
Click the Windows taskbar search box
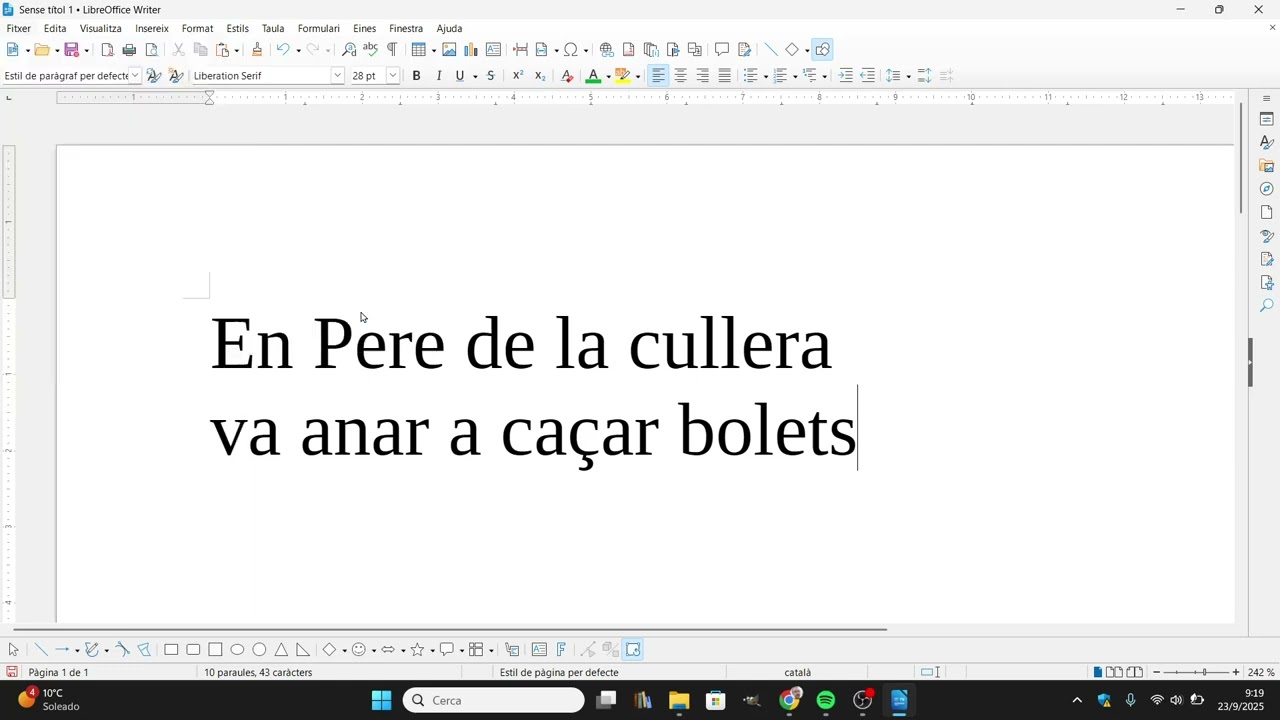[x=494, y=701]
